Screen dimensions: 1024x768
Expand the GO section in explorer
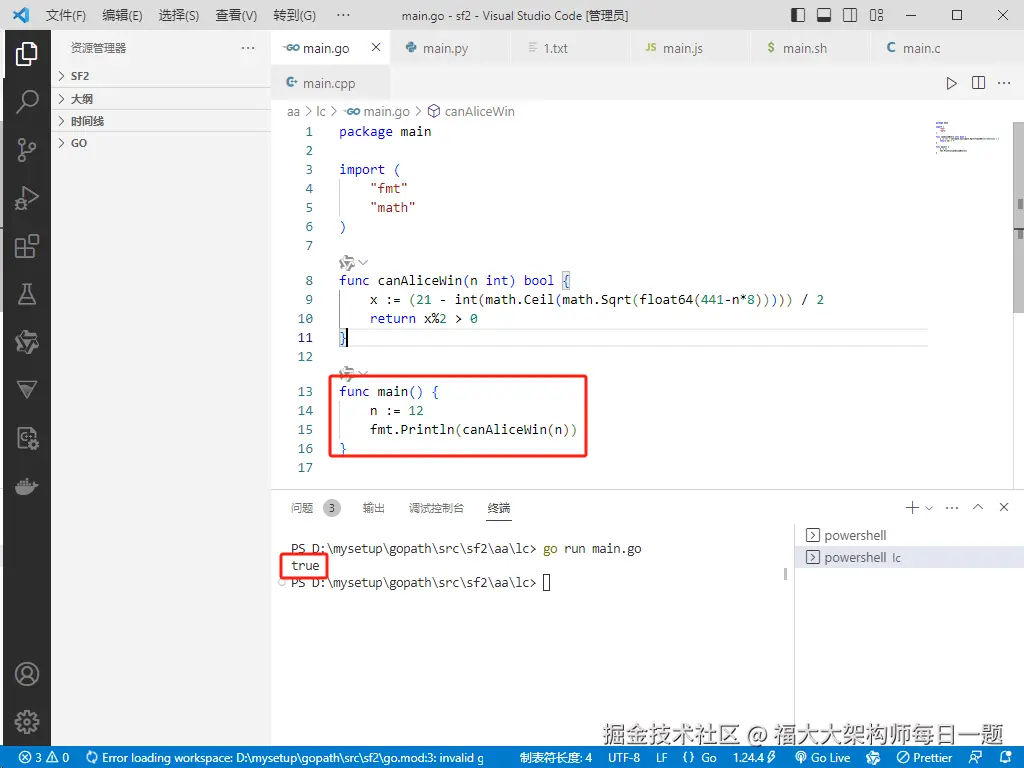(161, 143)
